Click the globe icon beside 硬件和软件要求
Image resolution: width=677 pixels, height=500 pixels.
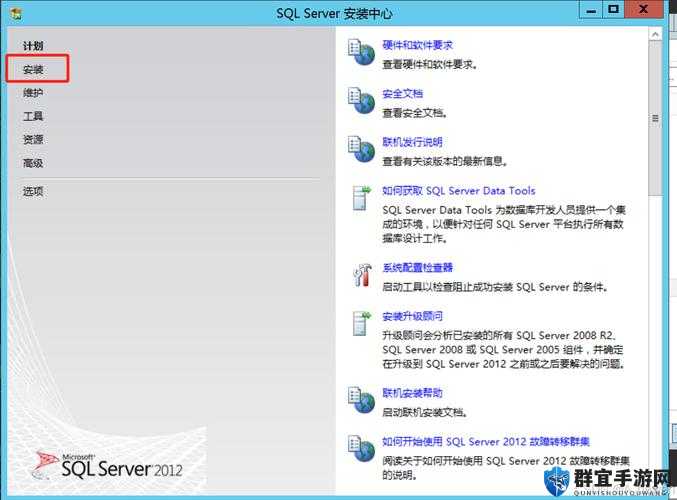[x=361, y=52]
